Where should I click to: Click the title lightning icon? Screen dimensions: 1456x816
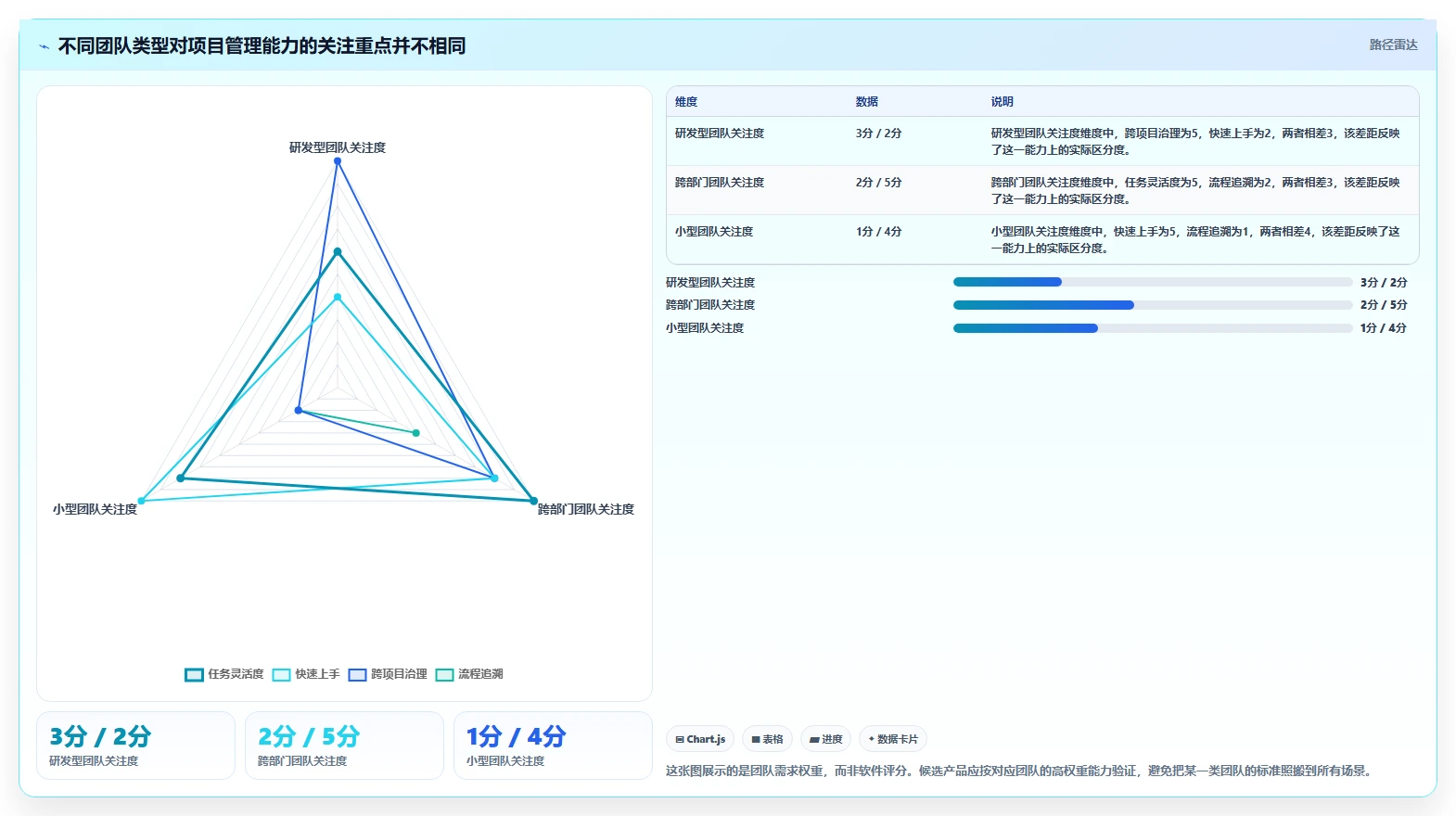(44, 46)
